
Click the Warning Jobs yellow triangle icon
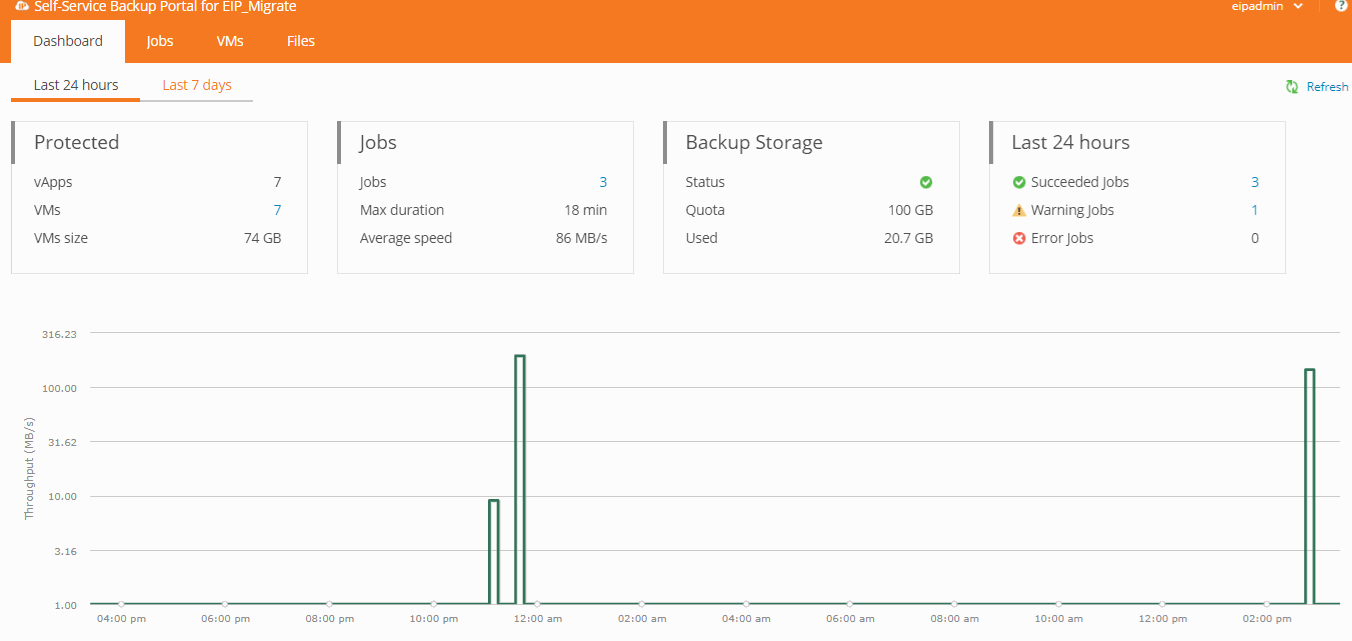point(1019,210)
